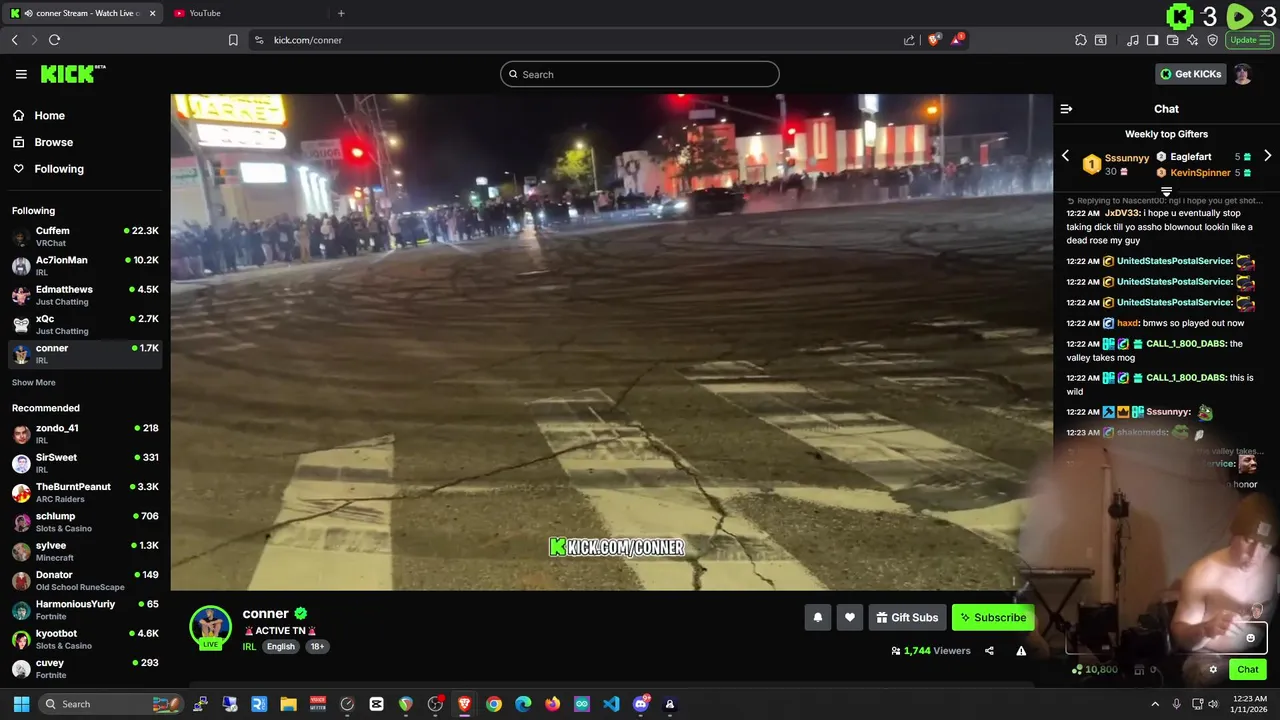The height and width of the screenshot is (720, 1280).
Task: Click the IRL category link
Action: (249, 647)
